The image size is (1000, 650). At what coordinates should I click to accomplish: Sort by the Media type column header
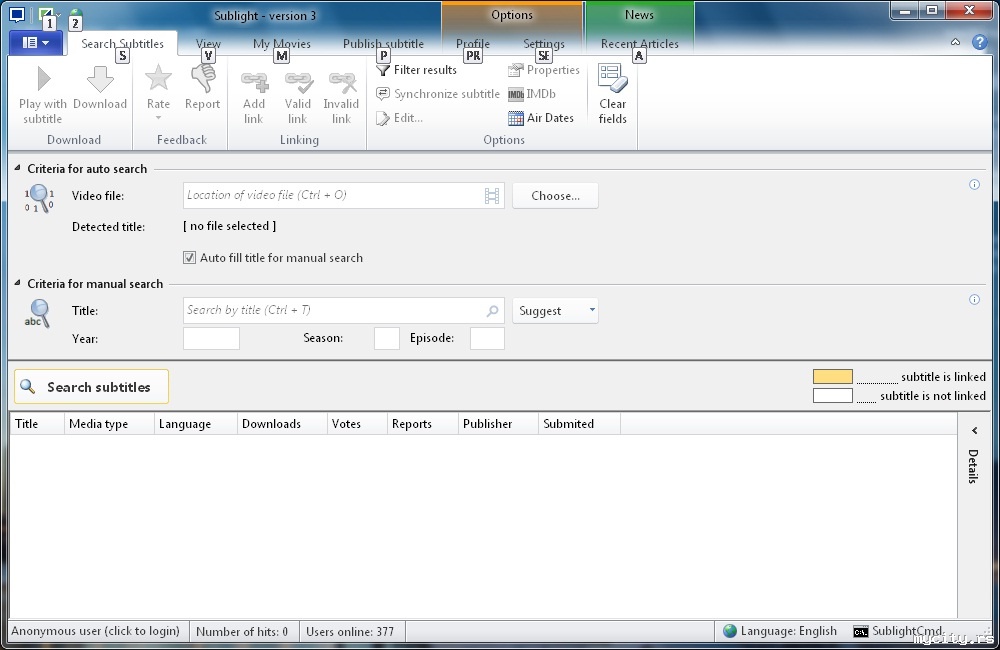click(109, 424)
